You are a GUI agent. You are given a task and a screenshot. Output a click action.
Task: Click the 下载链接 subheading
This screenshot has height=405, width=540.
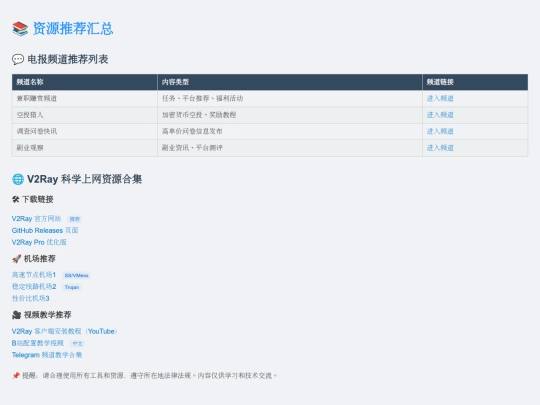tap(38, 199)
